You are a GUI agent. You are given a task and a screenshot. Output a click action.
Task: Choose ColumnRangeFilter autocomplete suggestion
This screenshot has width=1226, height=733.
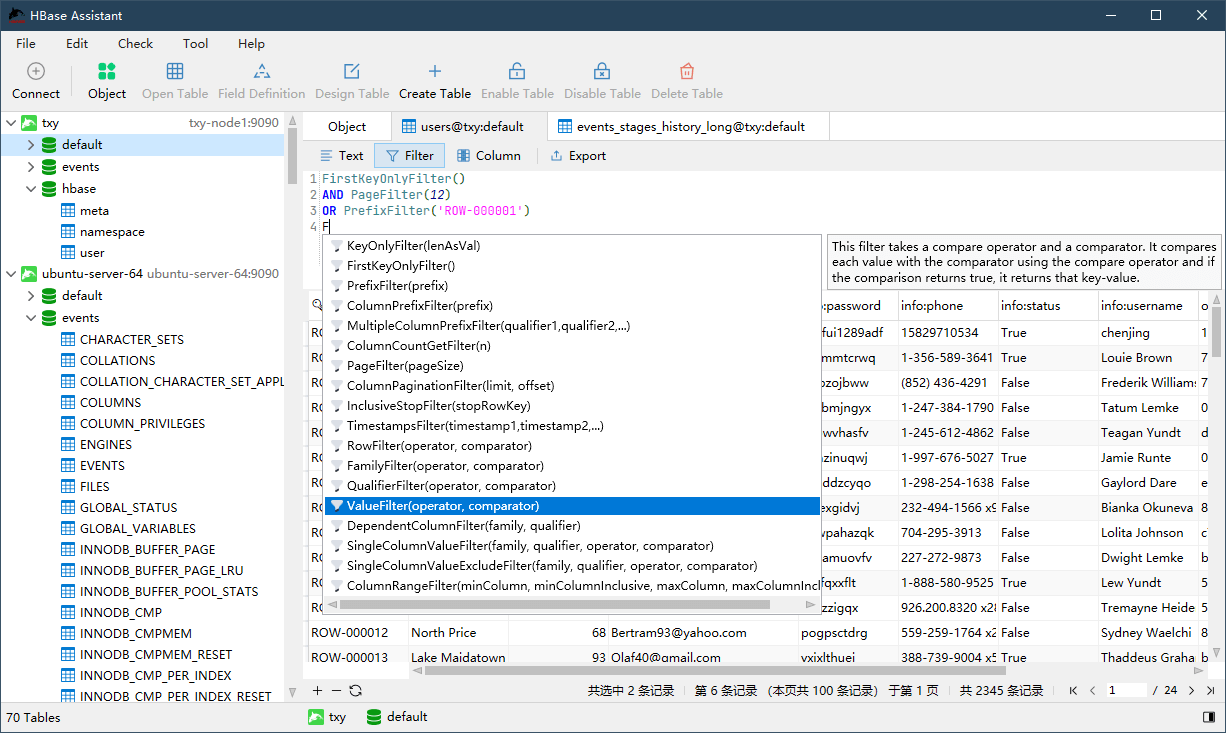[x=572, y=586]
